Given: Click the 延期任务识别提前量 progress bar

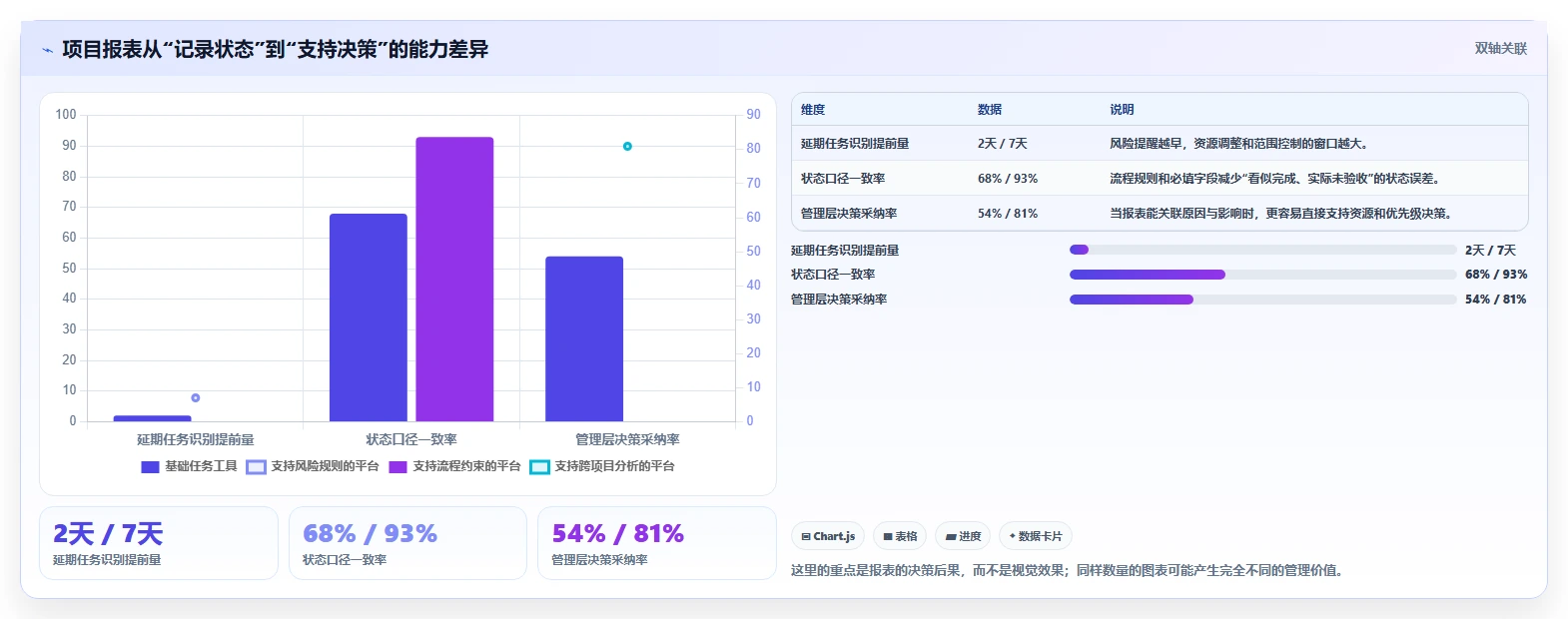Looking at the screenshot, I should pos(1262,250).
